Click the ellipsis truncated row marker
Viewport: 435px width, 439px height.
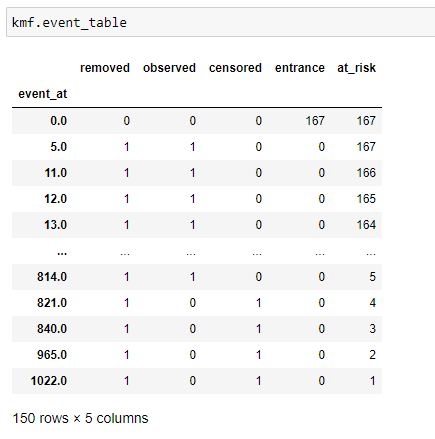pos(62,253)
